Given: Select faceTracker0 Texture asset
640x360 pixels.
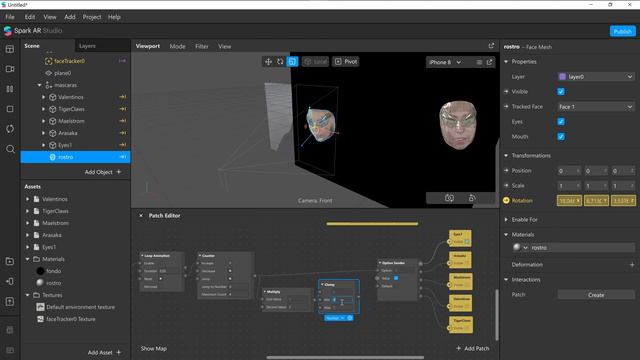Looking at the screenshot, I should click(71, 319).
